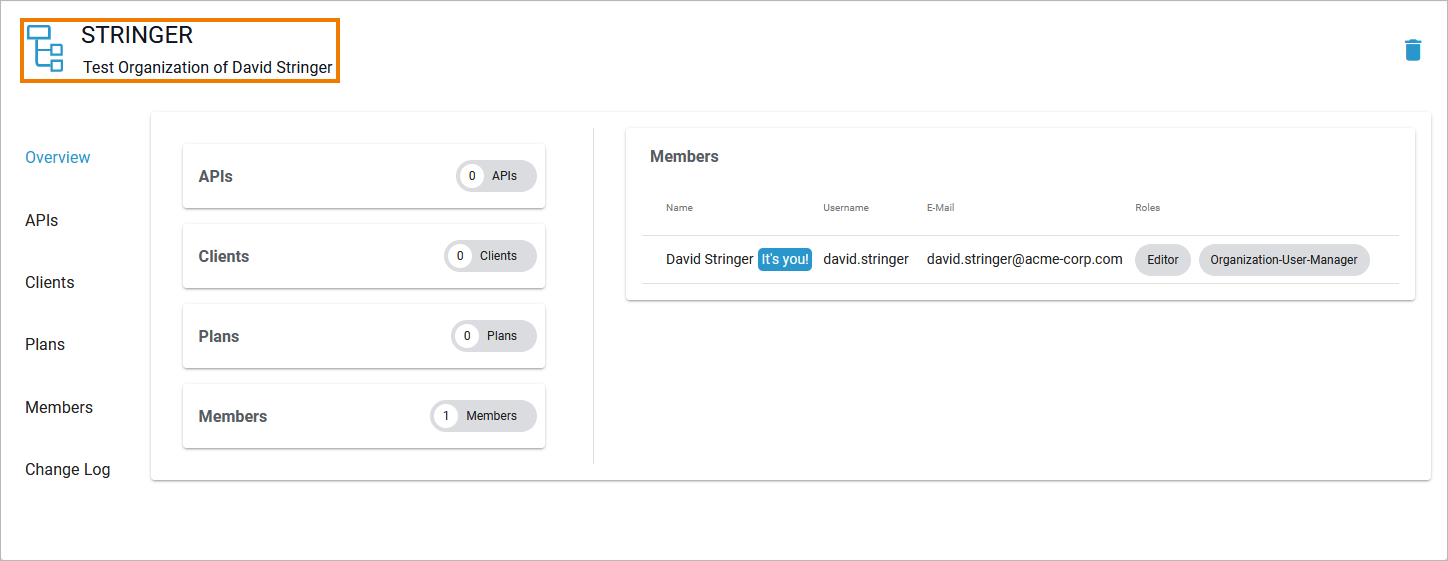The image size is (1448, 561).
Task: Select Plans in the sidebar
Action: pyautogui.click(x=45, y=344)
